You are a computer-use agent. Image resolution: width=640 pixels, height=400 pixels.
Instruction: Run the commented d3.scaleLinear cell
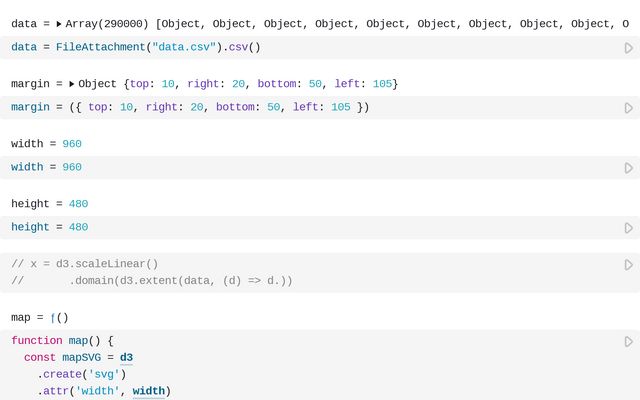628,265
